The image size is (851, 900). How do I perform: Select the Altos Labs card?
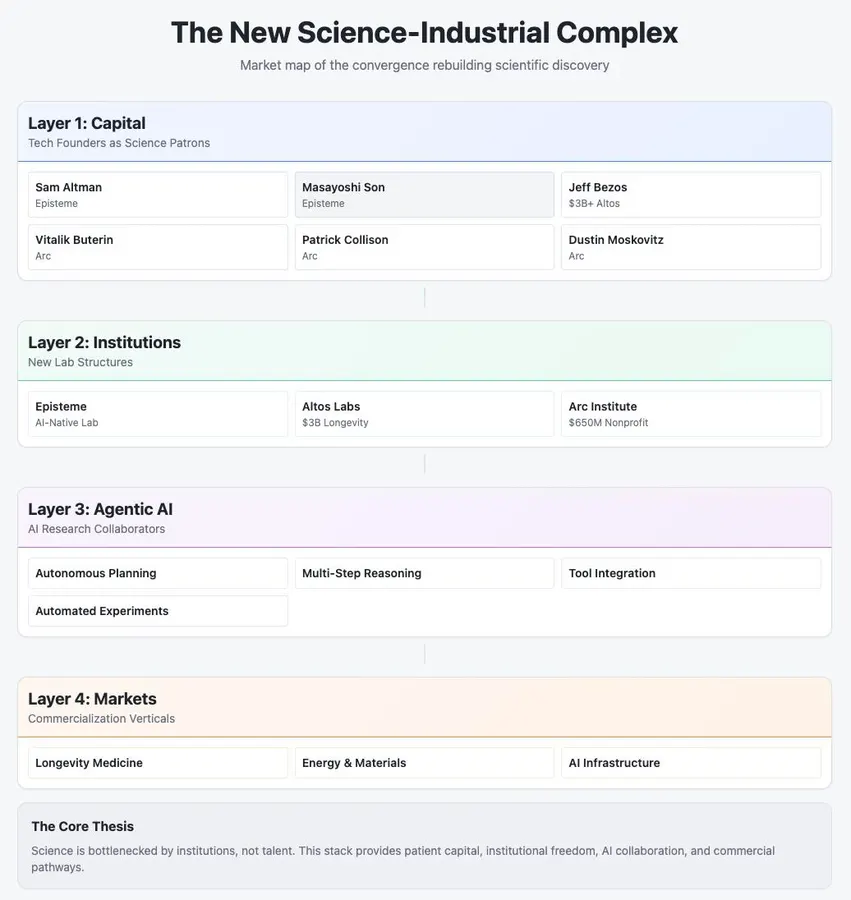point(424,414)
